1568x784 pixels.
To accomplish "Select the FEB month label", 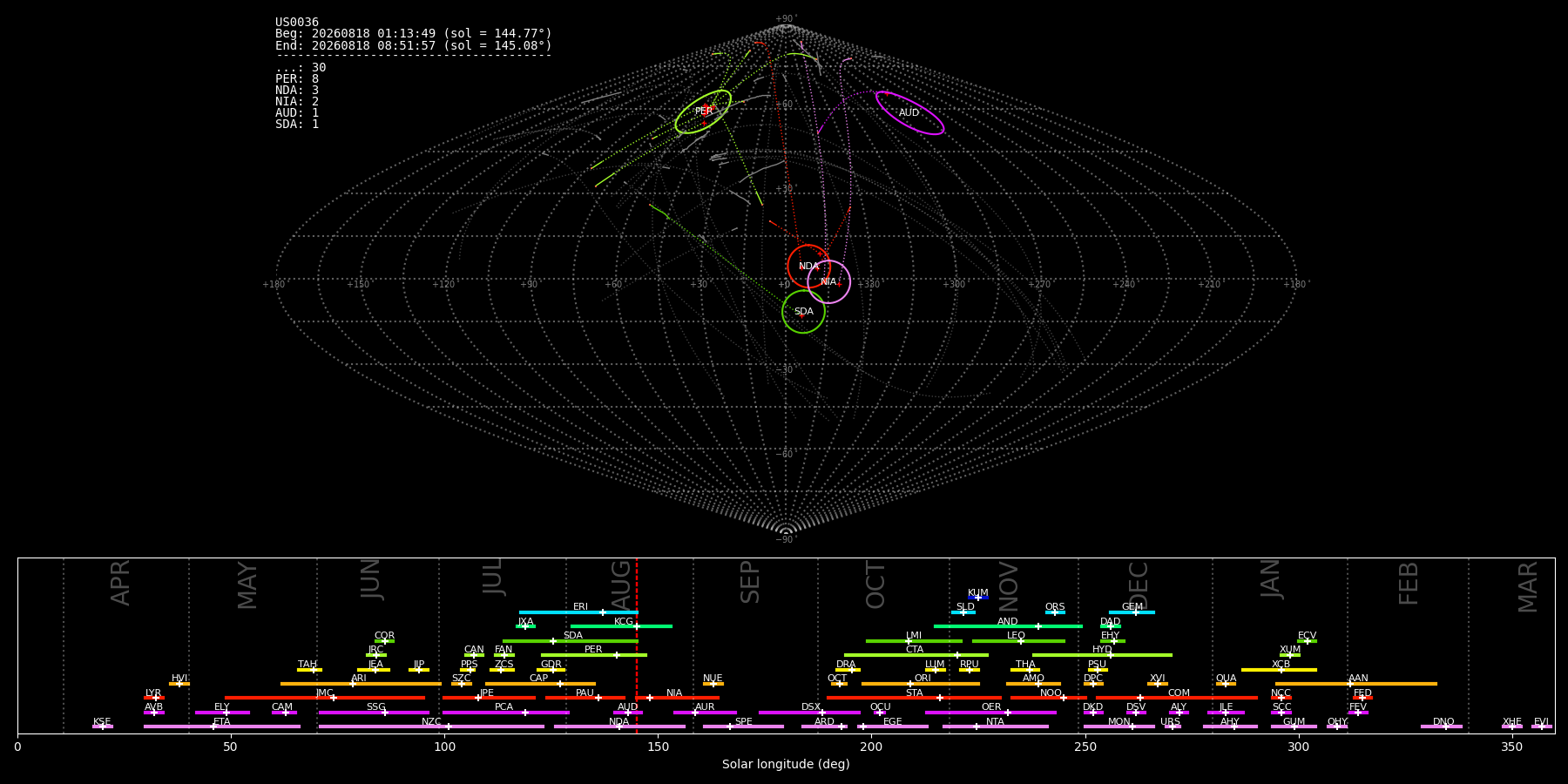I will tap(1409, 583).
